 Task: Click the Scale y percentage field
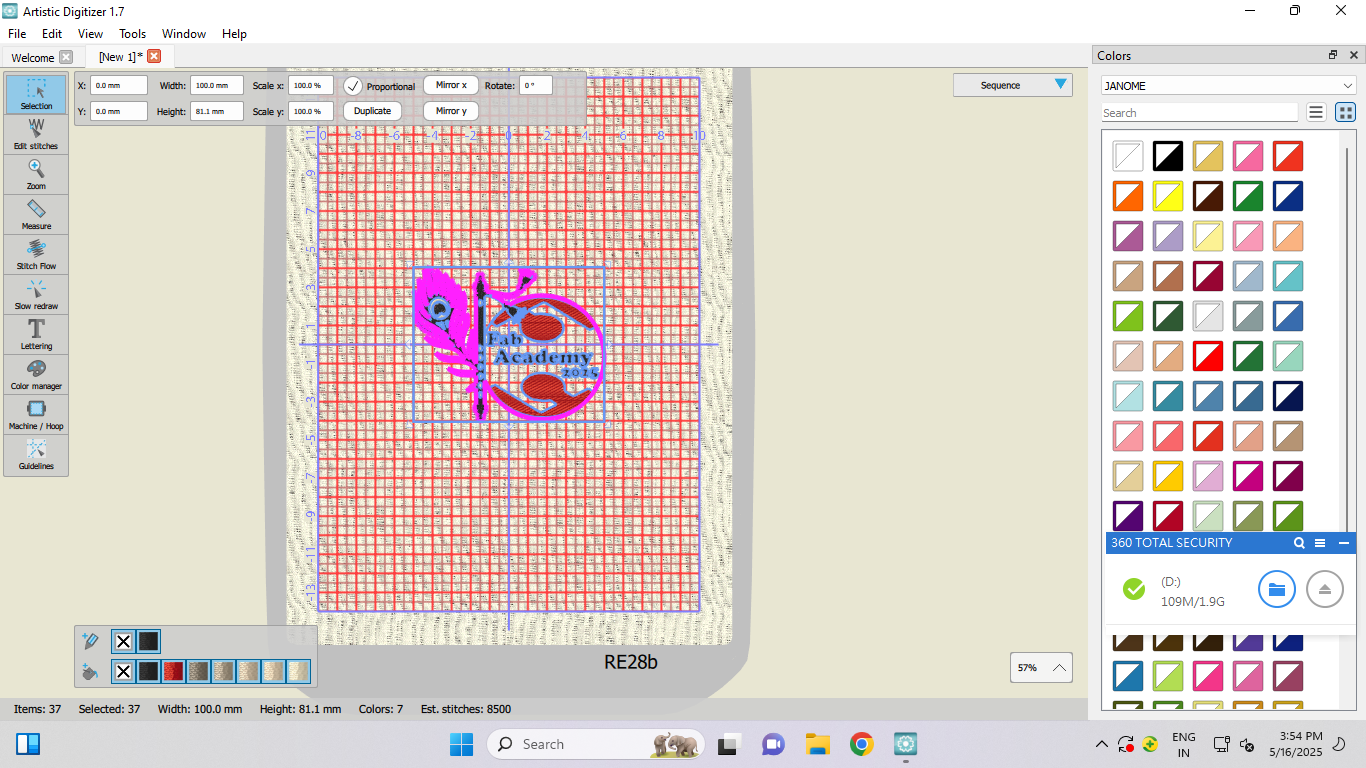tap(311, 112)
